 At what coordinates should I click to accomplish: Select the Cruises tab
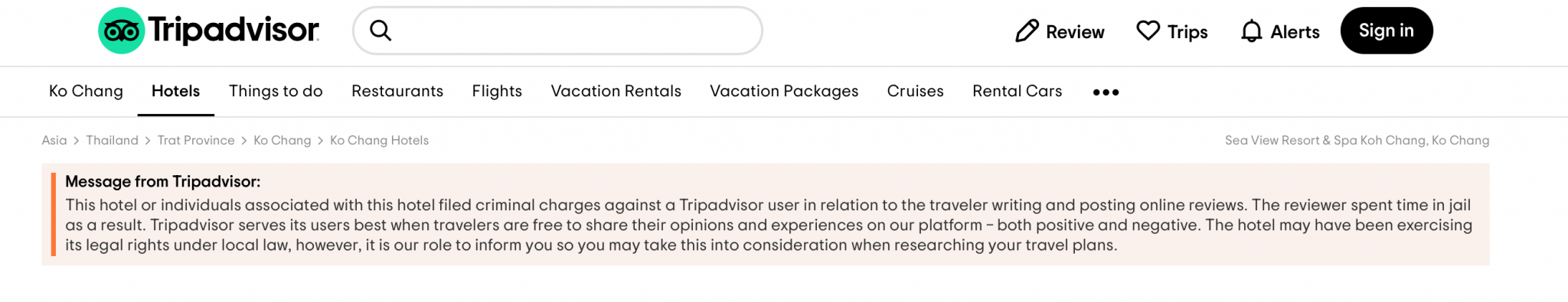click(916, 91)
